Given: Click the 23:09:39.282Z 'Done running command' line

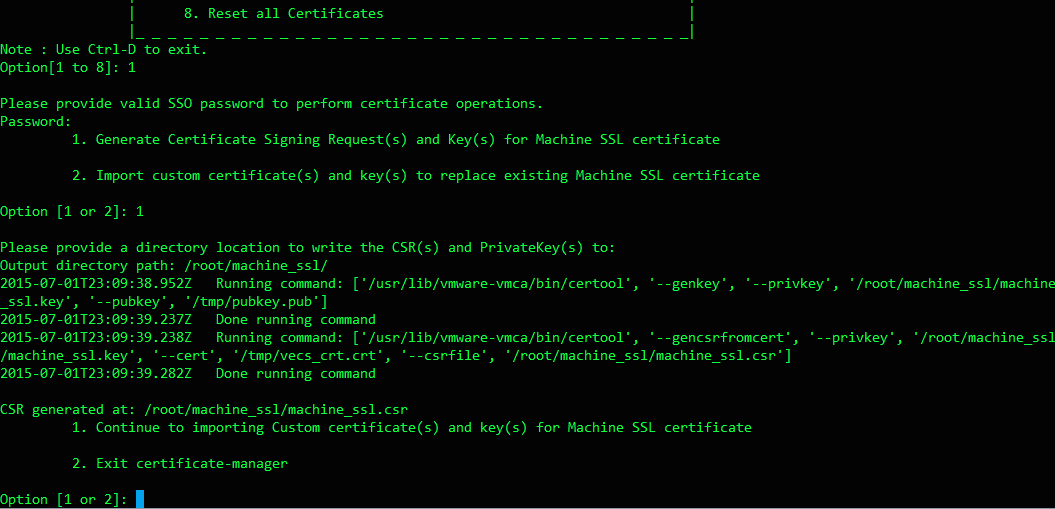Looking at the screenshot, I should [x=188, y=373].
